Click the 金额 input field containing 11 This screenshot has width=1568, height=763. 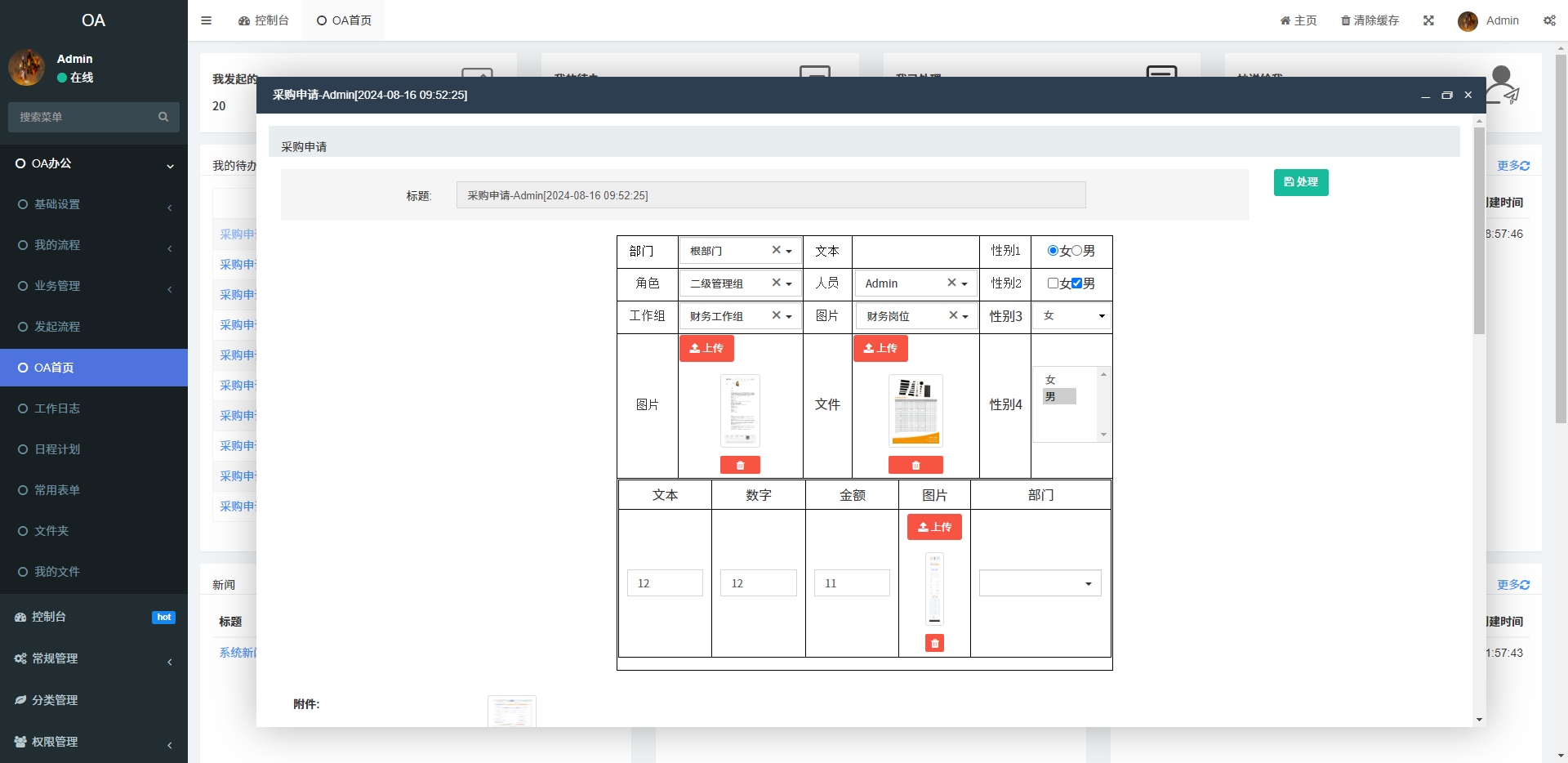(x=851, y=583)
